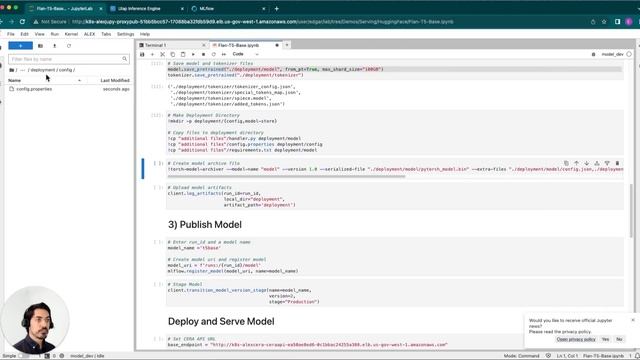Click the browser address bar URL

point(262,22)
